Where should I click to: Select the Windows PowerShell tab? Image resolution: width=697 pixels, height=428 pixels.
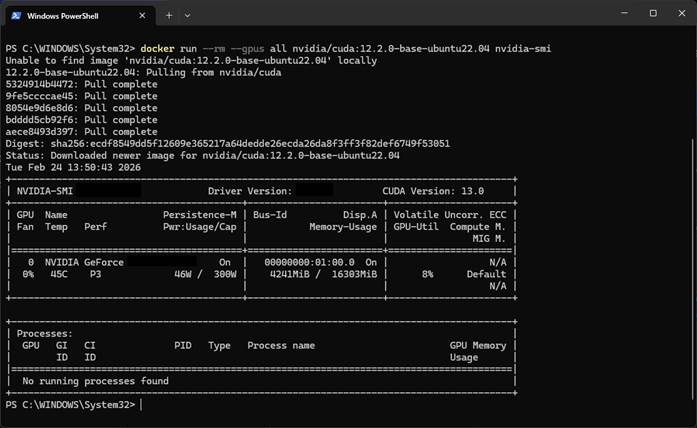coord(77,14)
